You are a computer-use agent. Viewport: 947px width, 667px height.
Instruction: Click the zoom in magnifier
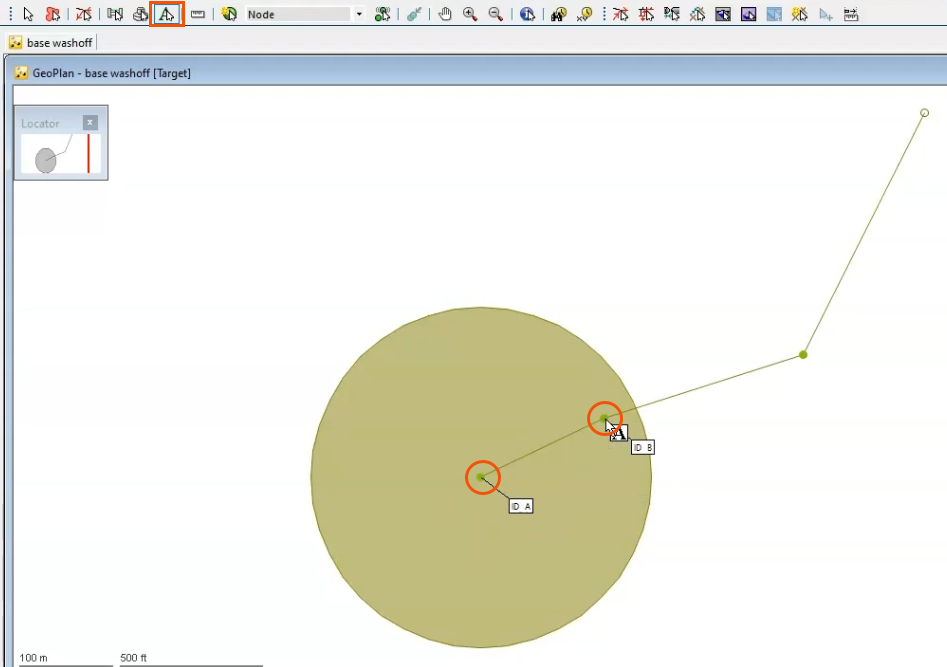tap(470, 15)
